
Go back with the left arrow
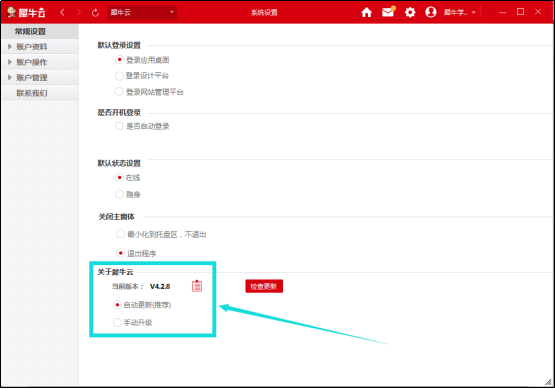tap(62, 13)
